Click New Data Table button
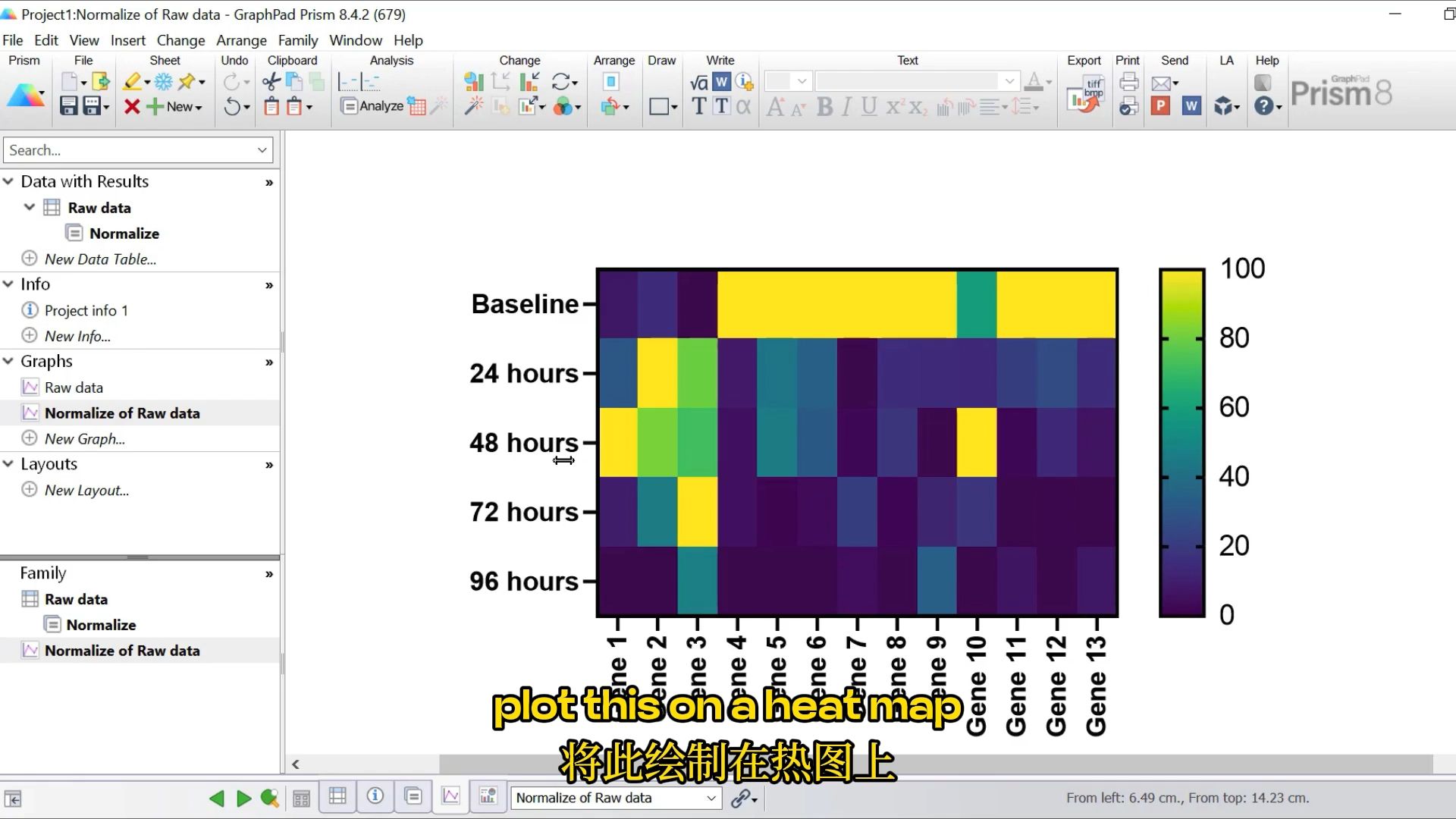 click(99, 259)
